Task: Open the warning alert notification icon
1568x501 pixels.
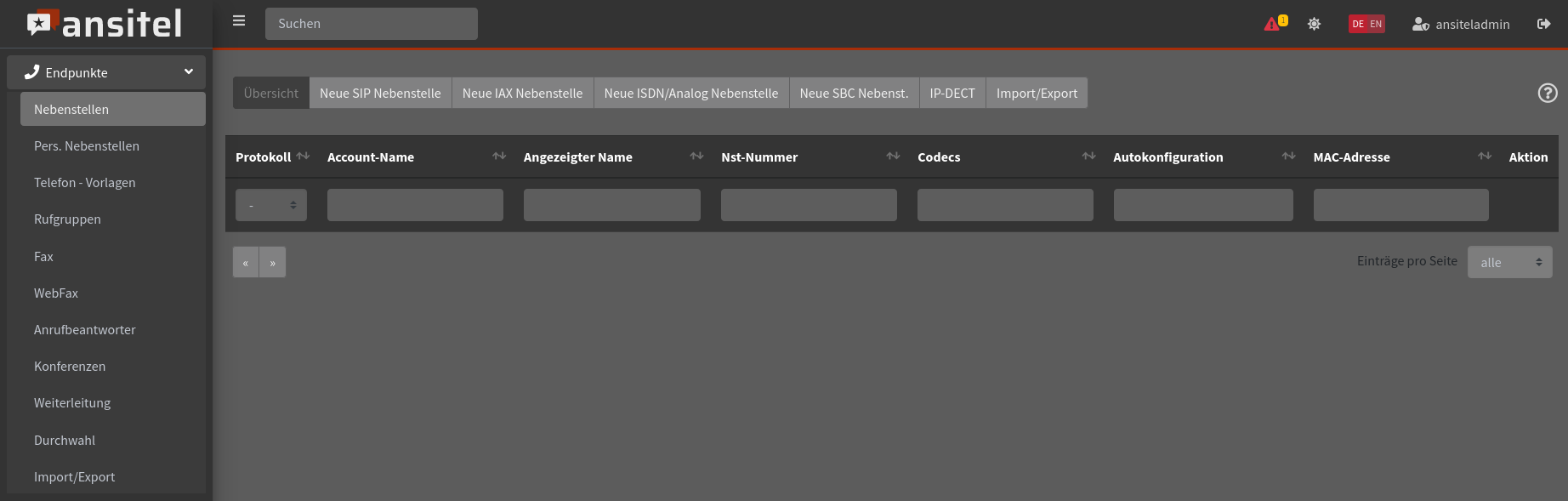Action: coord(1274,24)
